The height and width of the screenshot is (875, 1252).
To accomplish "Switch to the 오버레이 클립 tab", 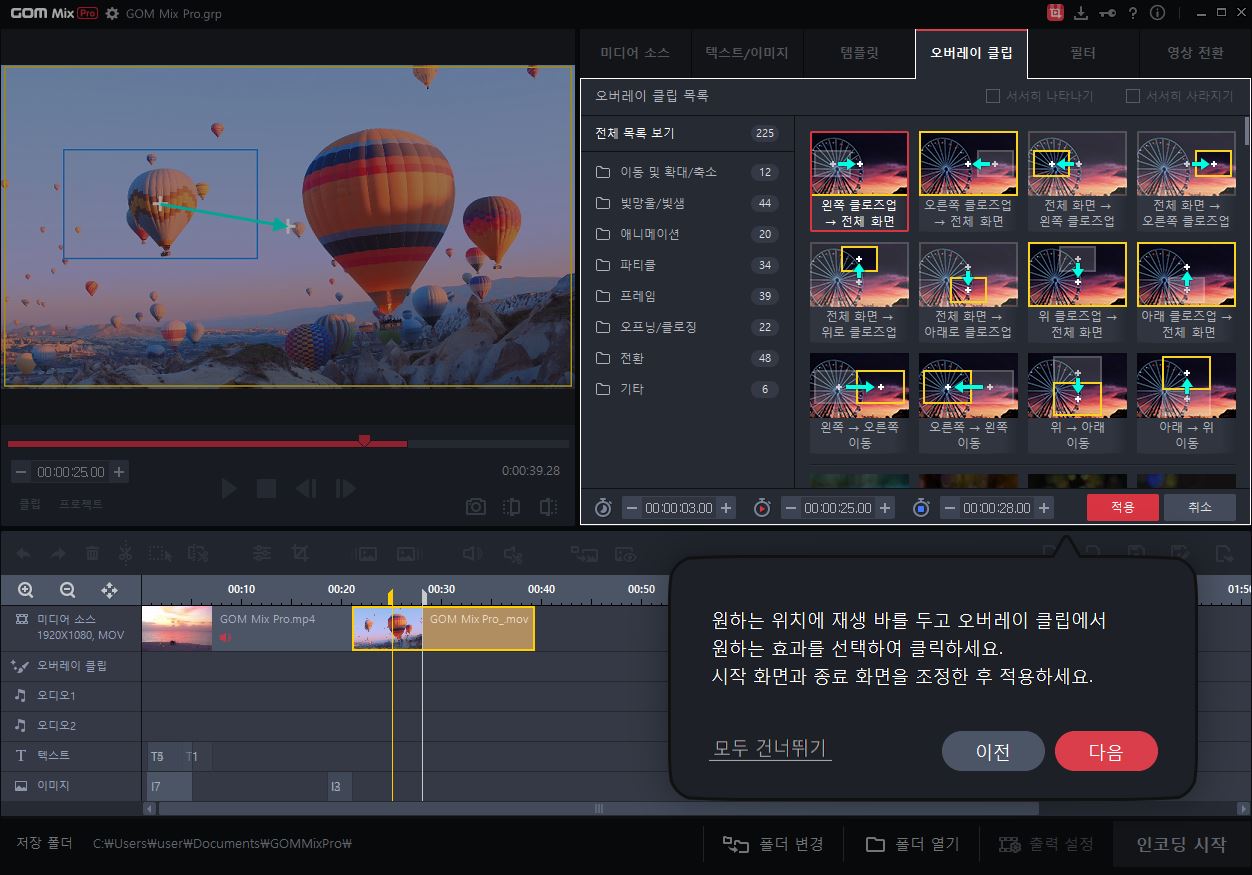I will 971,53.
